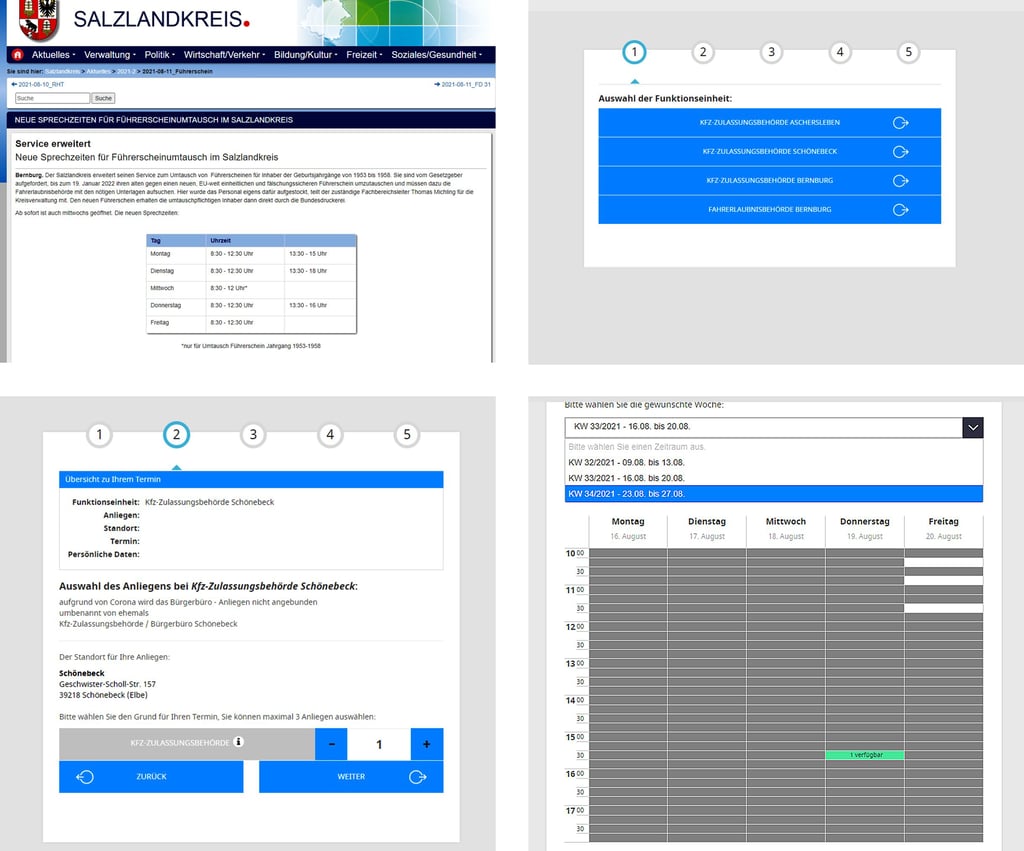Click the Übersicht zu Ihrem Termin header
This screenshot has height=851, width=1024.
251,479
